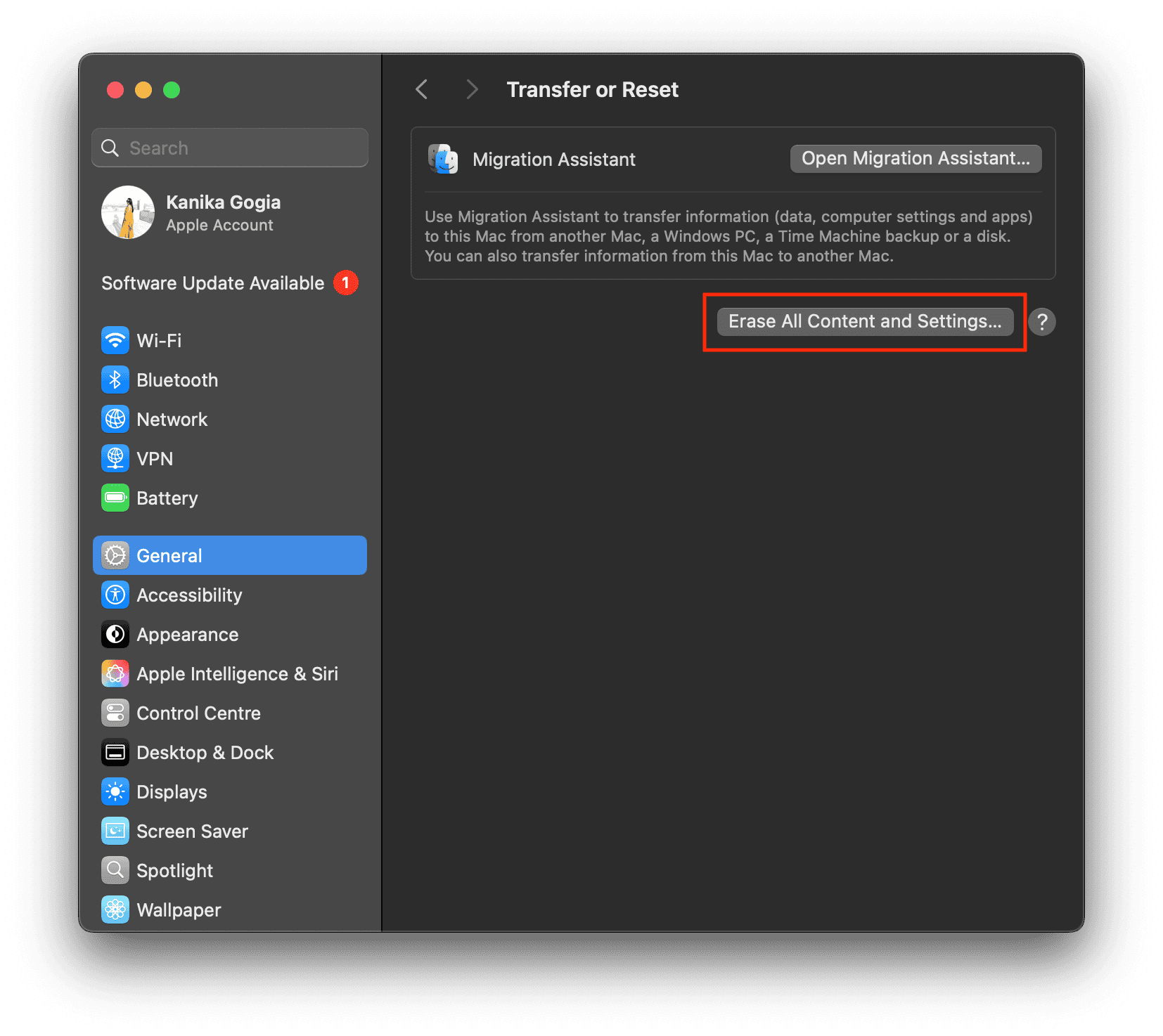Select the Network globe icon
Screen dimensions: 1163x1036
click(x=115, y=420)
